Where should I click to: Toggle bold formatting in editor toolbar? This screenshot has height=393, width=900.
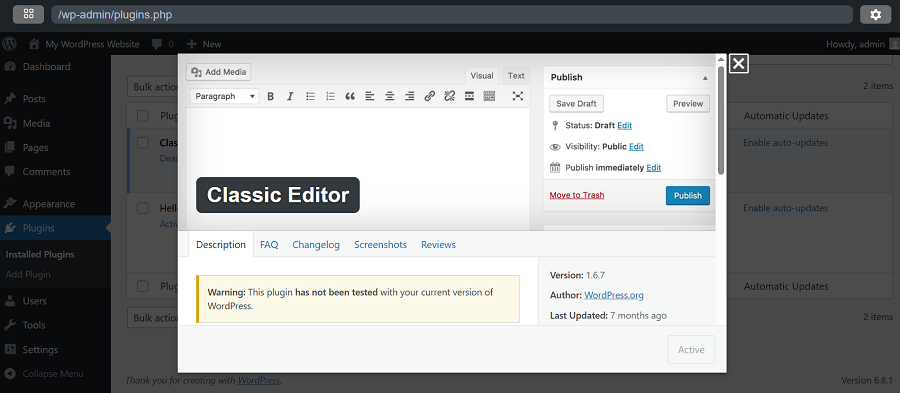(270, 96)
